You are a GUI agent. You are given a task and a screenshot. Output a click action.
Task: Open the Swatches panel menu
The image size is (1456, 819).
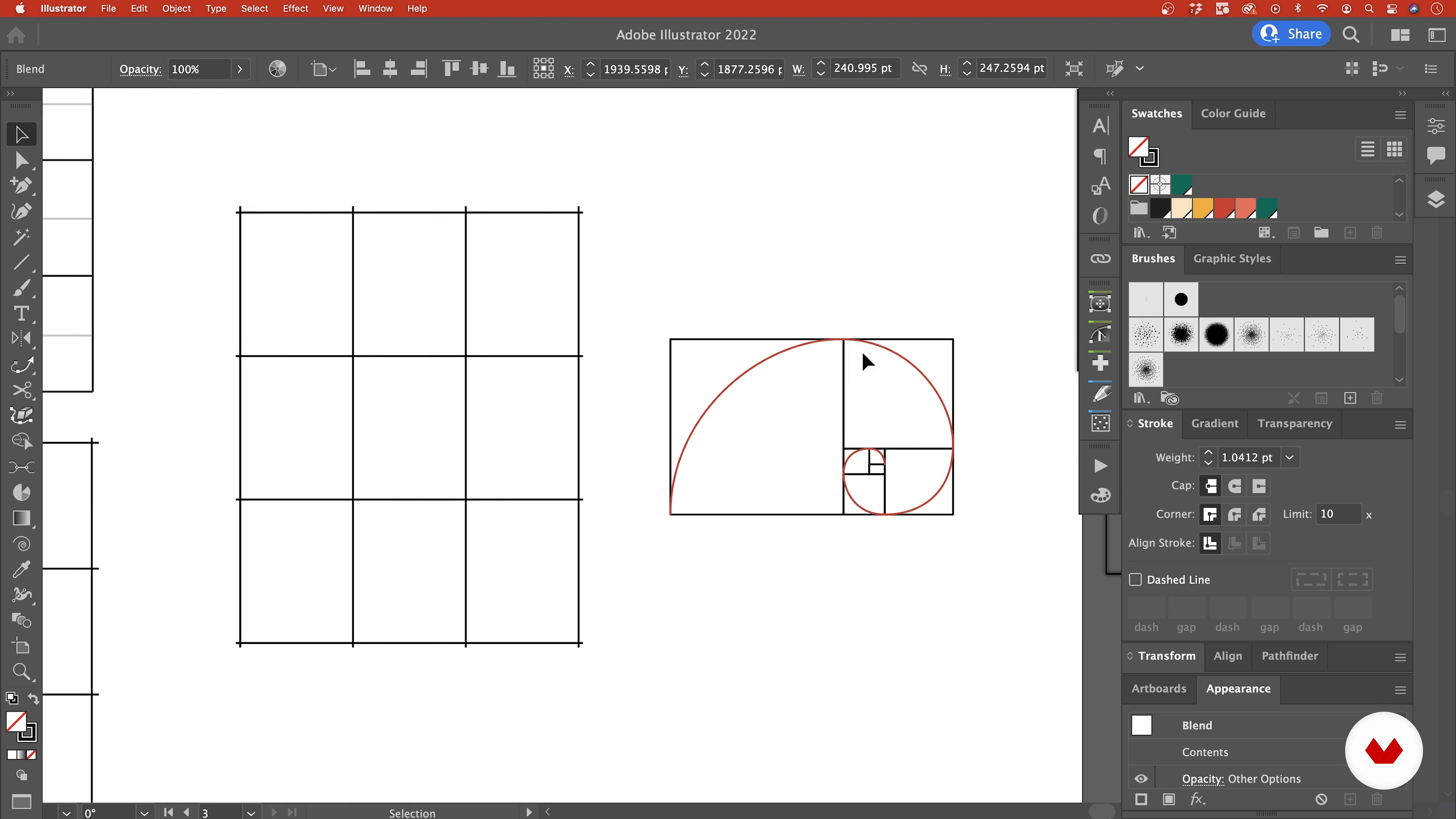point(1400,115)
